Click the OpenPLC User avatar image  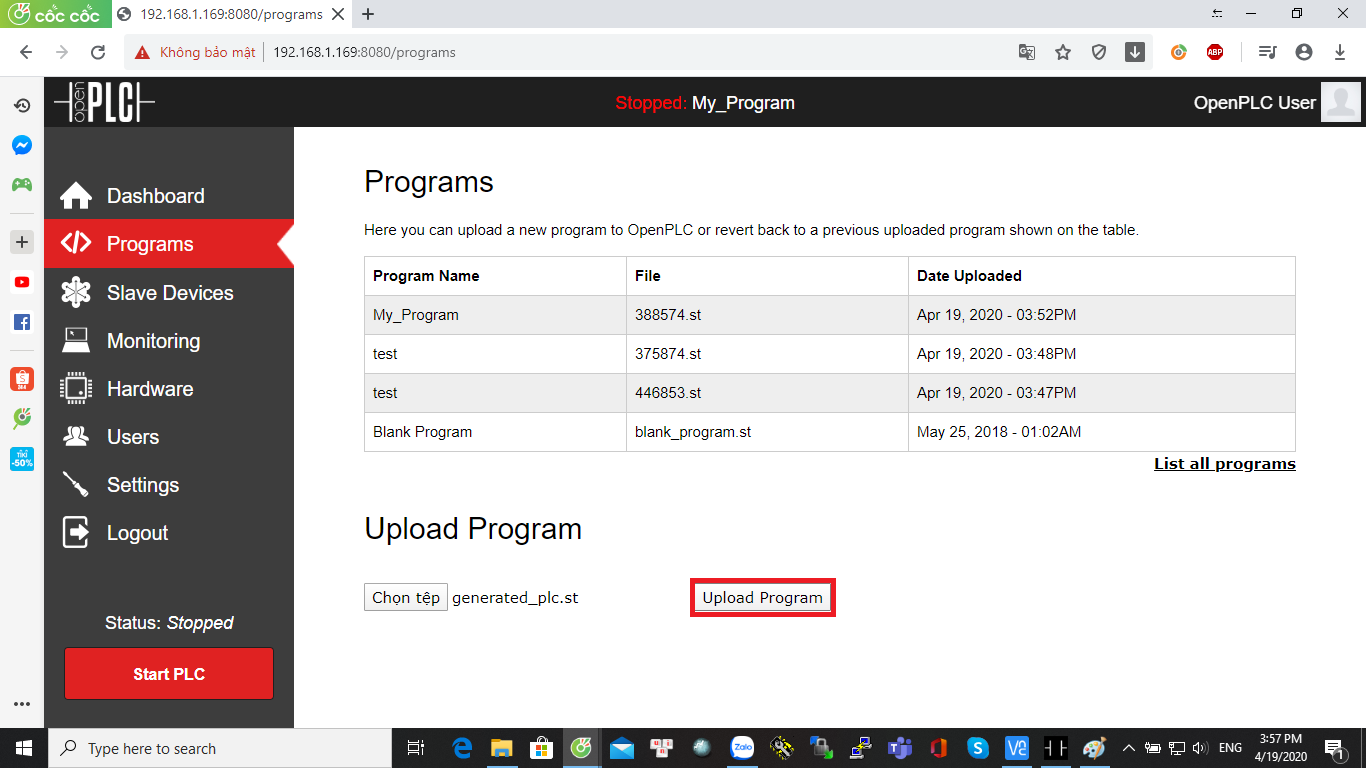[1340, 102]
